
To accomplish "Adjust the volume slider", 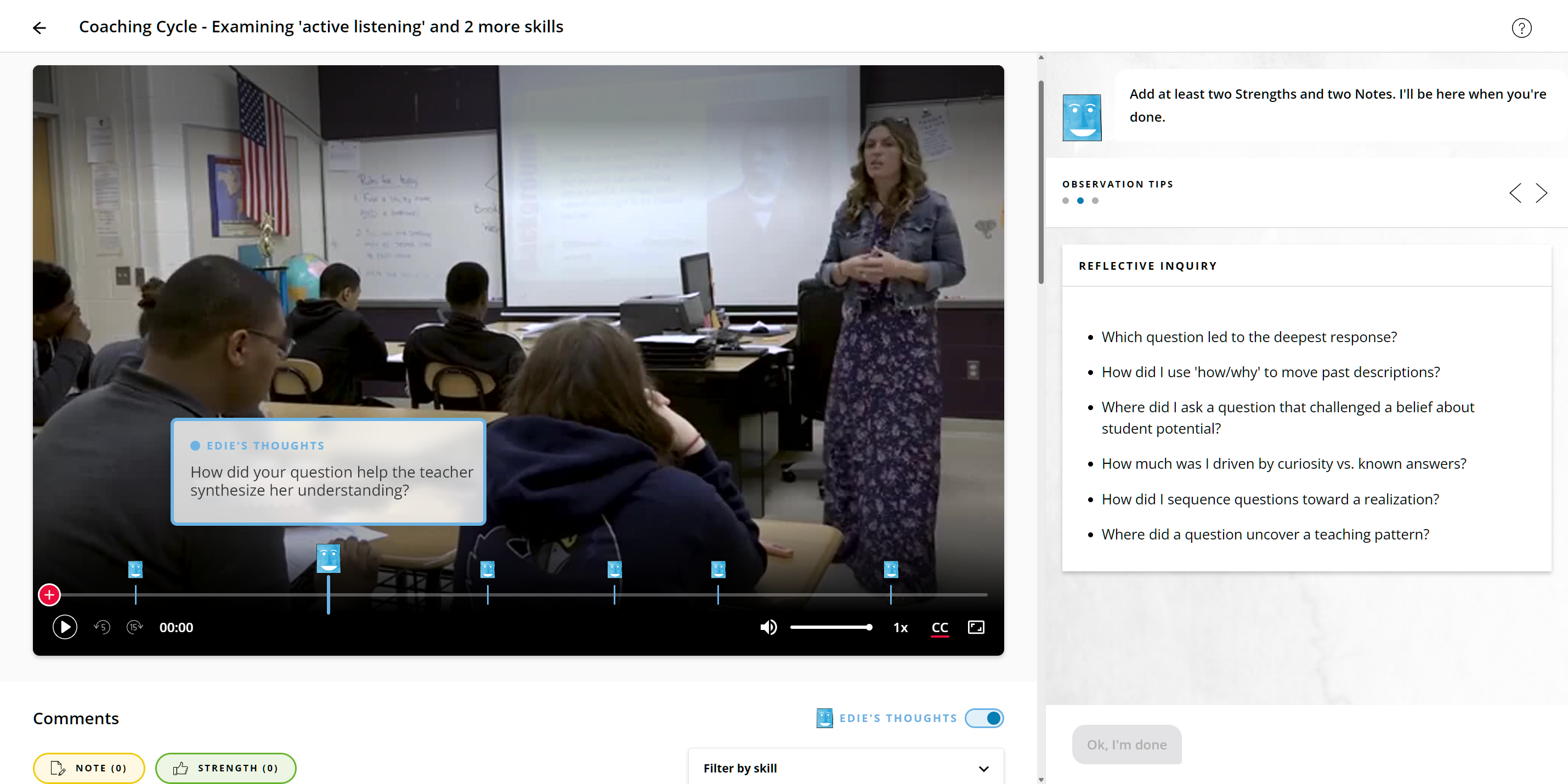I will [x=830, y=627].
